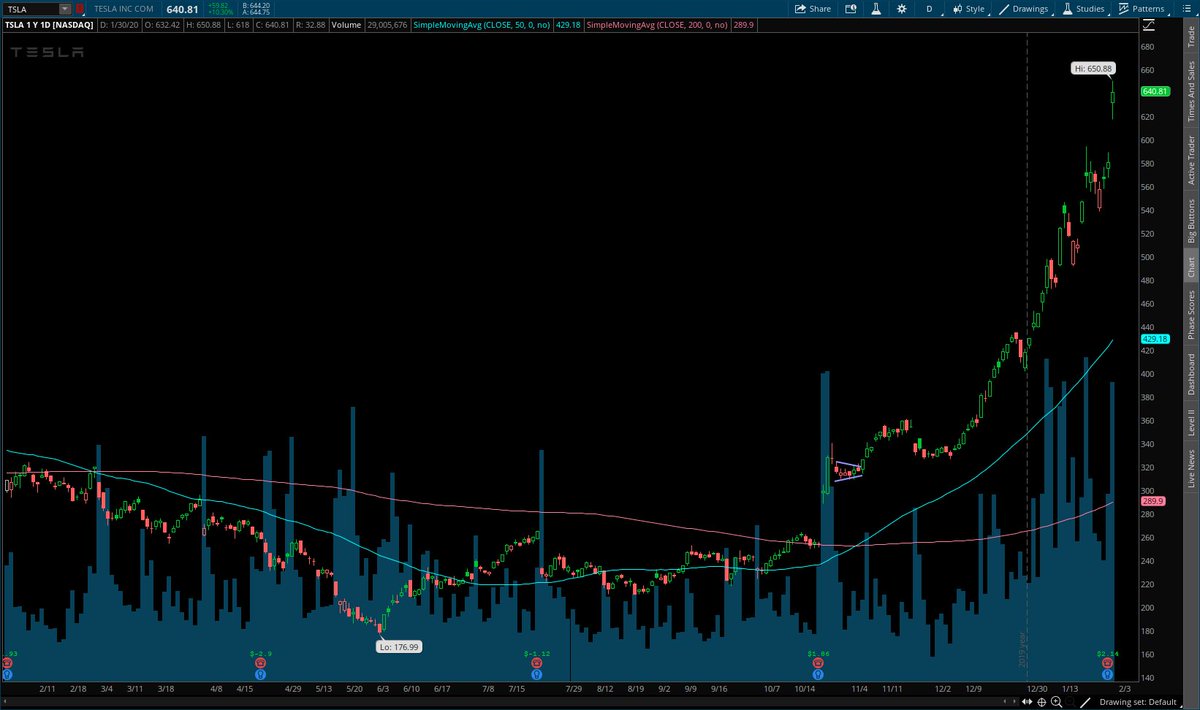The width and height of the screenshot is (1200, 710).
Task: Click the 2019 year vertical marker line
Action: 1027,350
